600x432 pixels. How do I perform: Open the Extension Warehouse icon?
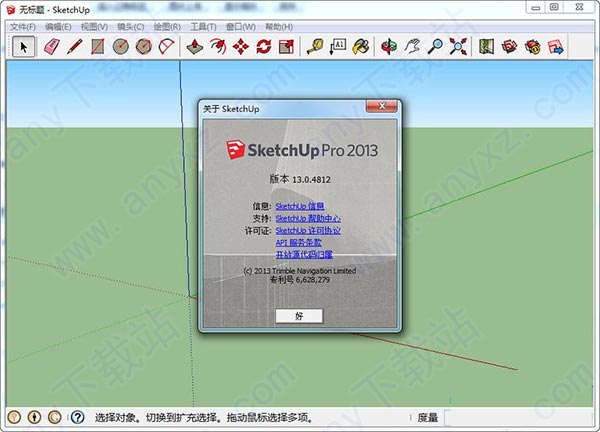pyautogui.click(x=532, y=47)
